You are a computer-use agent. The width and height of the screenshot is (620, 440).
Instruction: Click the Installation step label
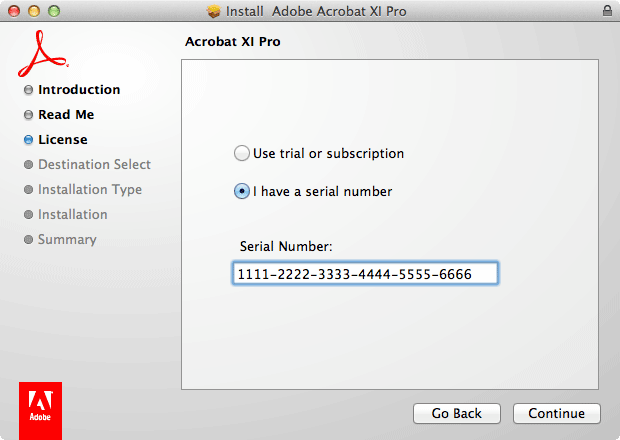(x=73, y=214)
